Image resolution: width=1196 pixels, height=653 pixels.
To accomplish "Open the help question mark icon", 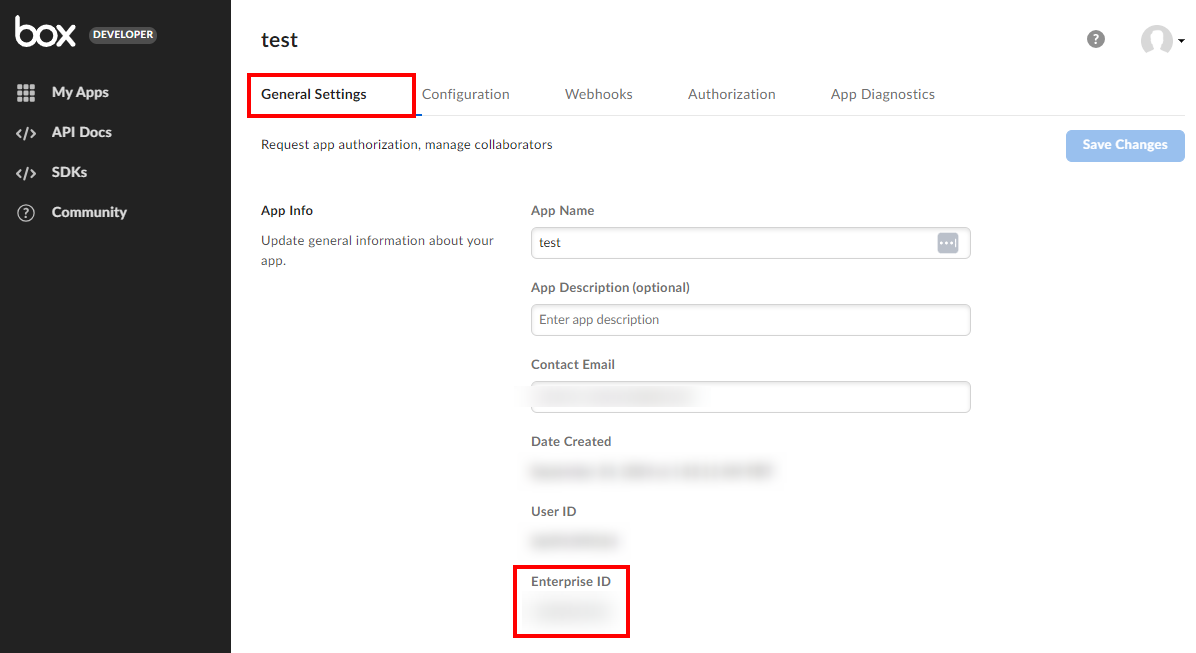I will pos(1096,40).
